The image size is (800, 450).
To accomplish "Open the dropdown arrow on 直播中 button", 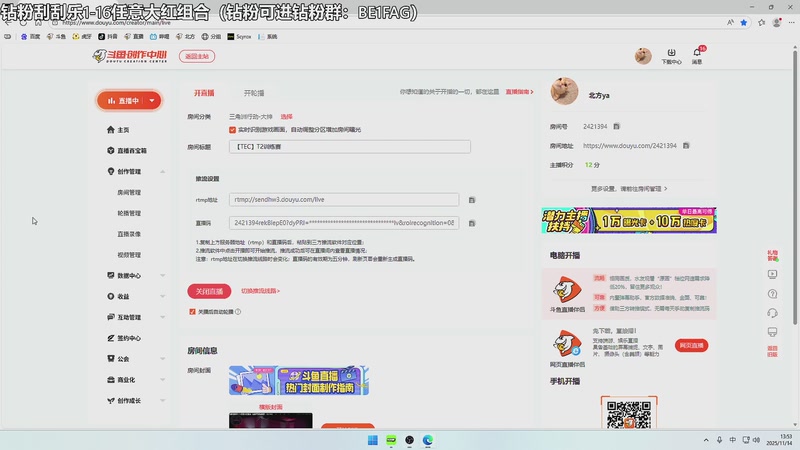I will tap(152, 101).
